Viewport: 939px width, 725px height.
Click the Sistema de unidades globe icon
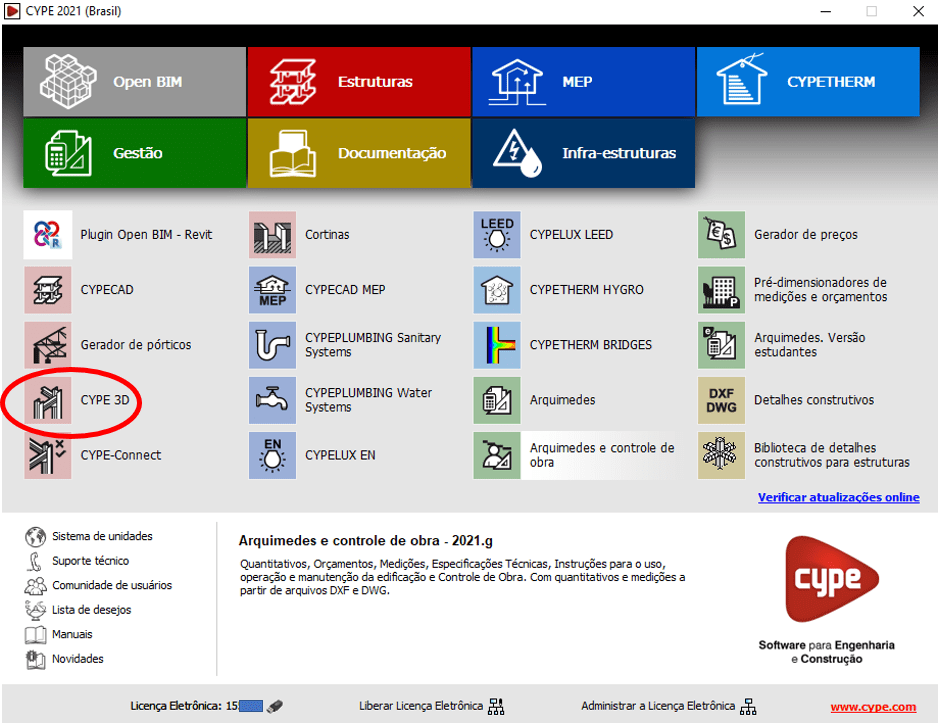point(35,536)
